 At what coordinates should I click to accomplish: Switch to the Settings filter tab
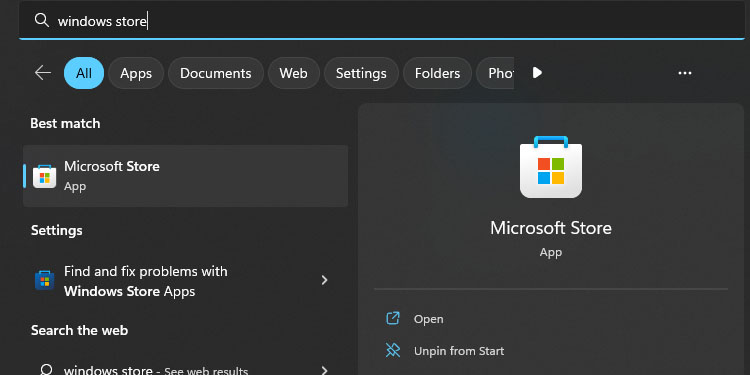tap(361, 73)
